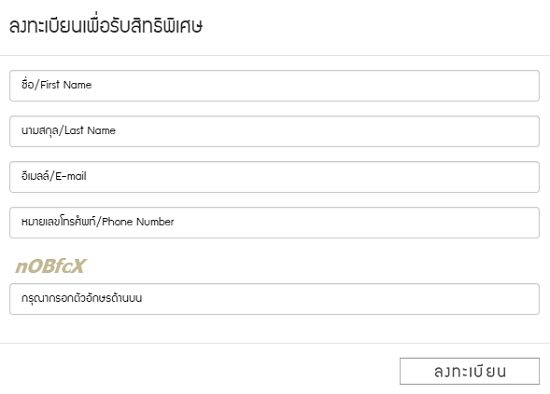Click the "E-mail" placeholder text
Viewport: 550px width, 394px height.
tap(71, 176)
